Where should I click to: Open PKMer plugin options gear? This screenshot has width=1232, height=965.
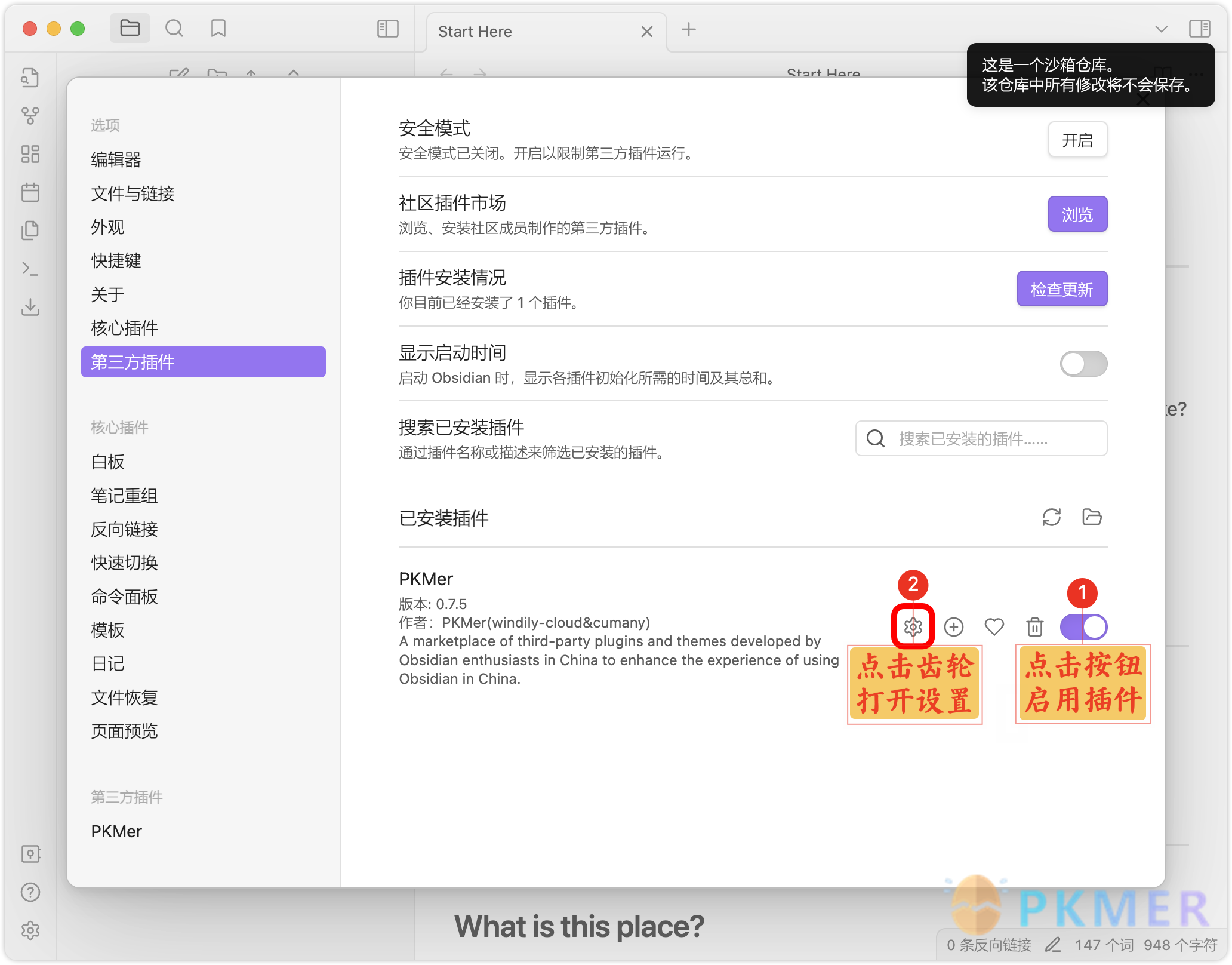(x=913, y=627)
